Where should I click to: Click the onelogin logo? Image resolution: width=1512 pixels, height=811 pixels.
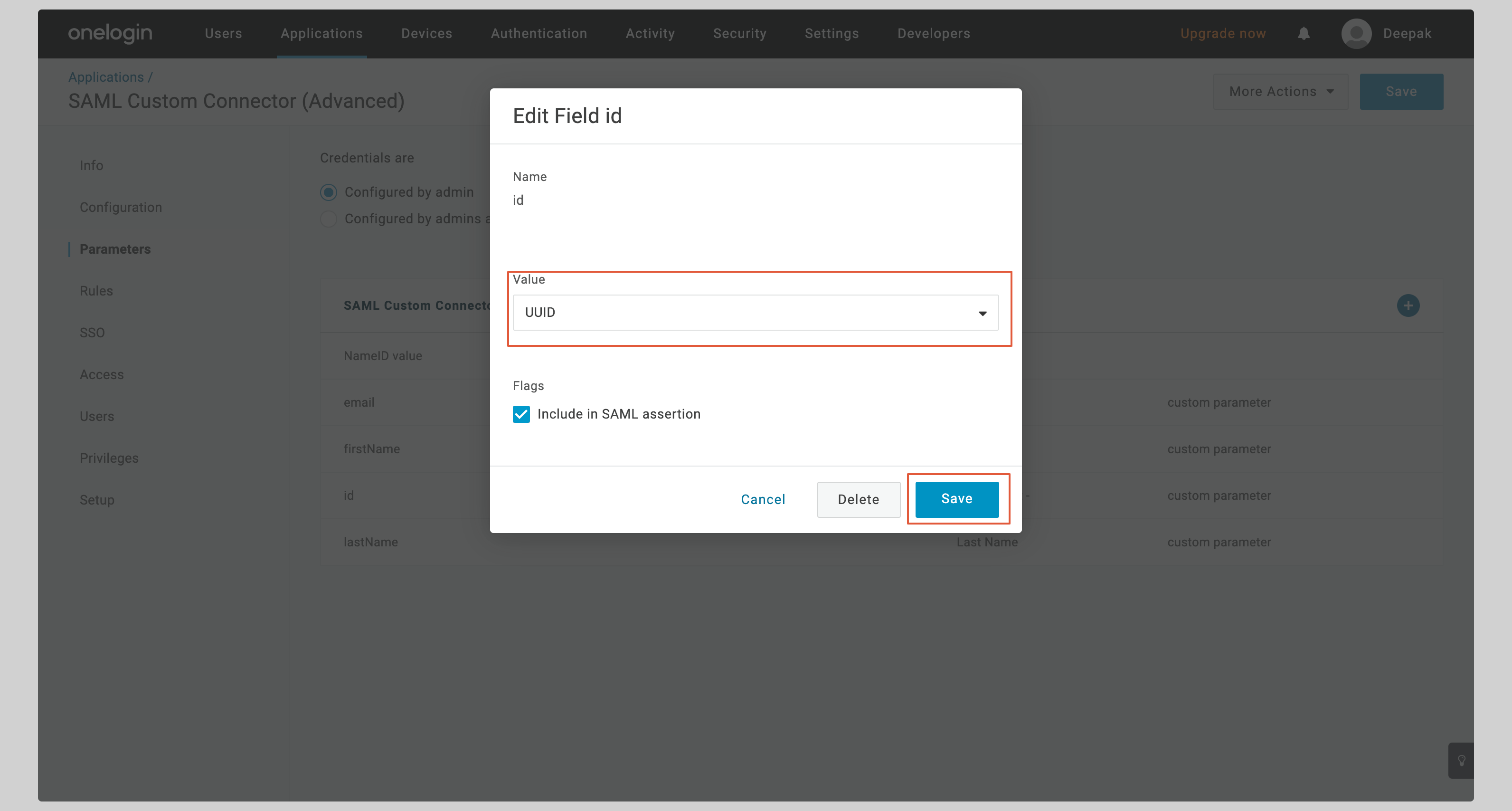(x=110, y=33)
